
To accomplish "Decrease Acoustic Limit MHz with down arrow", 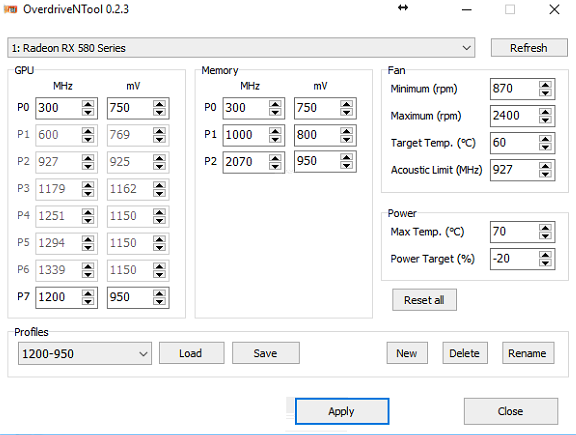I will click(x=546, y=174).
